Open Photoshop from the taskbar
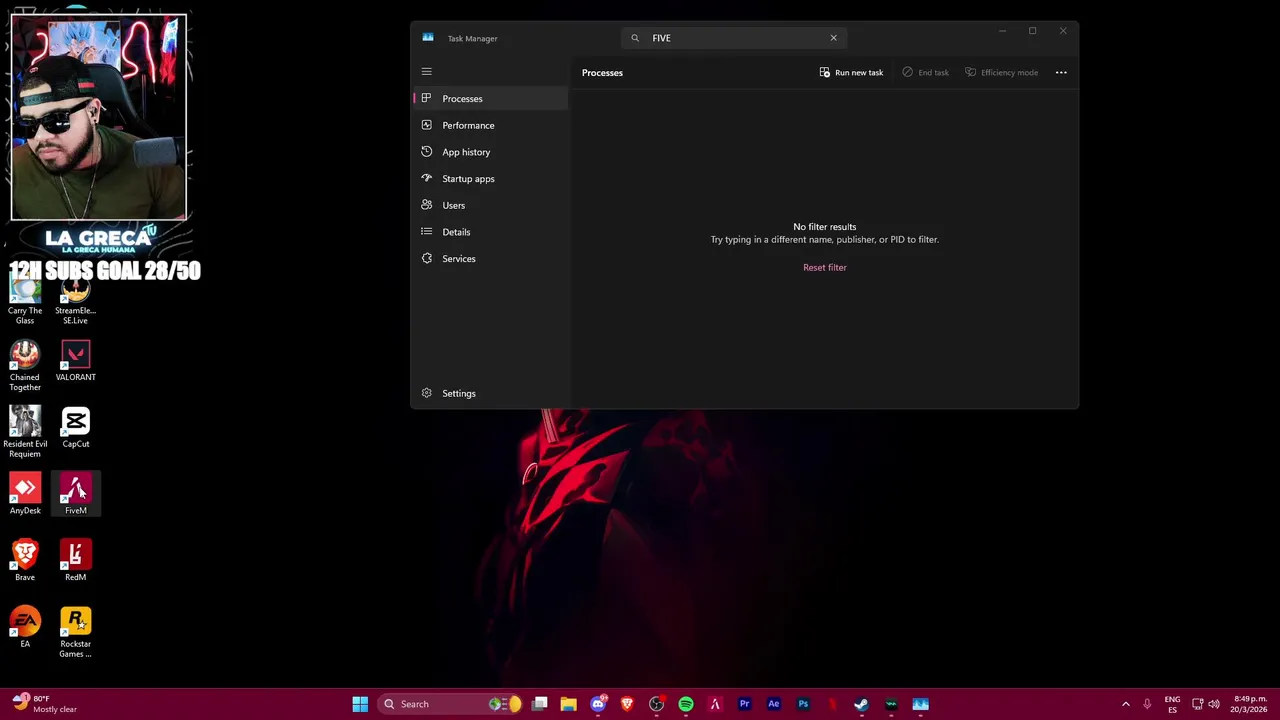Screen dimensions: 1280x720 [x=803, y=704]
